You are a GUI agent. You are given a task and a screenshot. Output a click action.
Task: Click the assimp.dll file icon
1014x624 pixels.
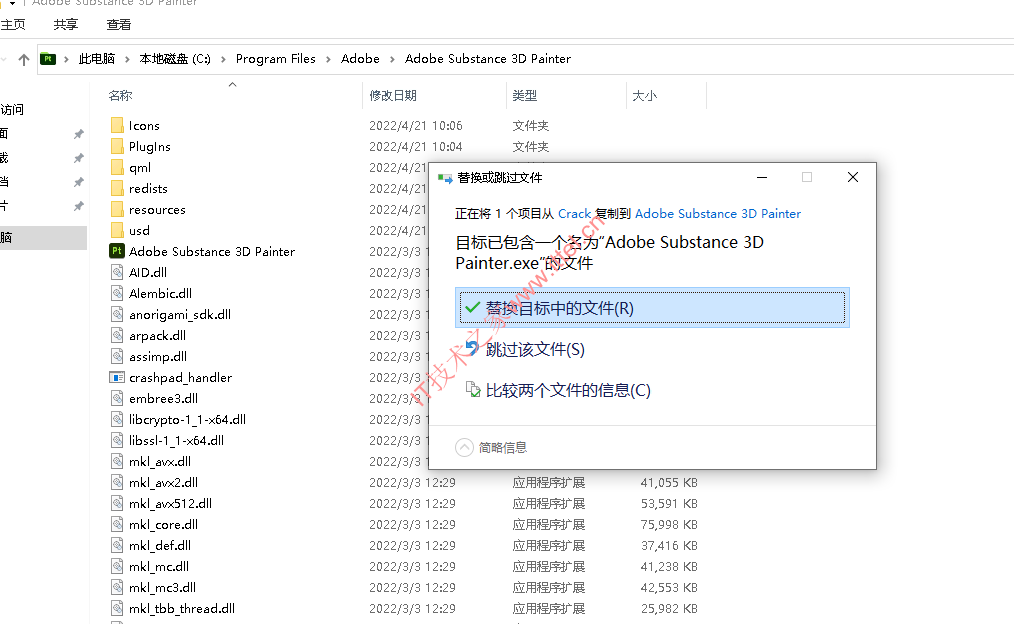pos(117,357)
